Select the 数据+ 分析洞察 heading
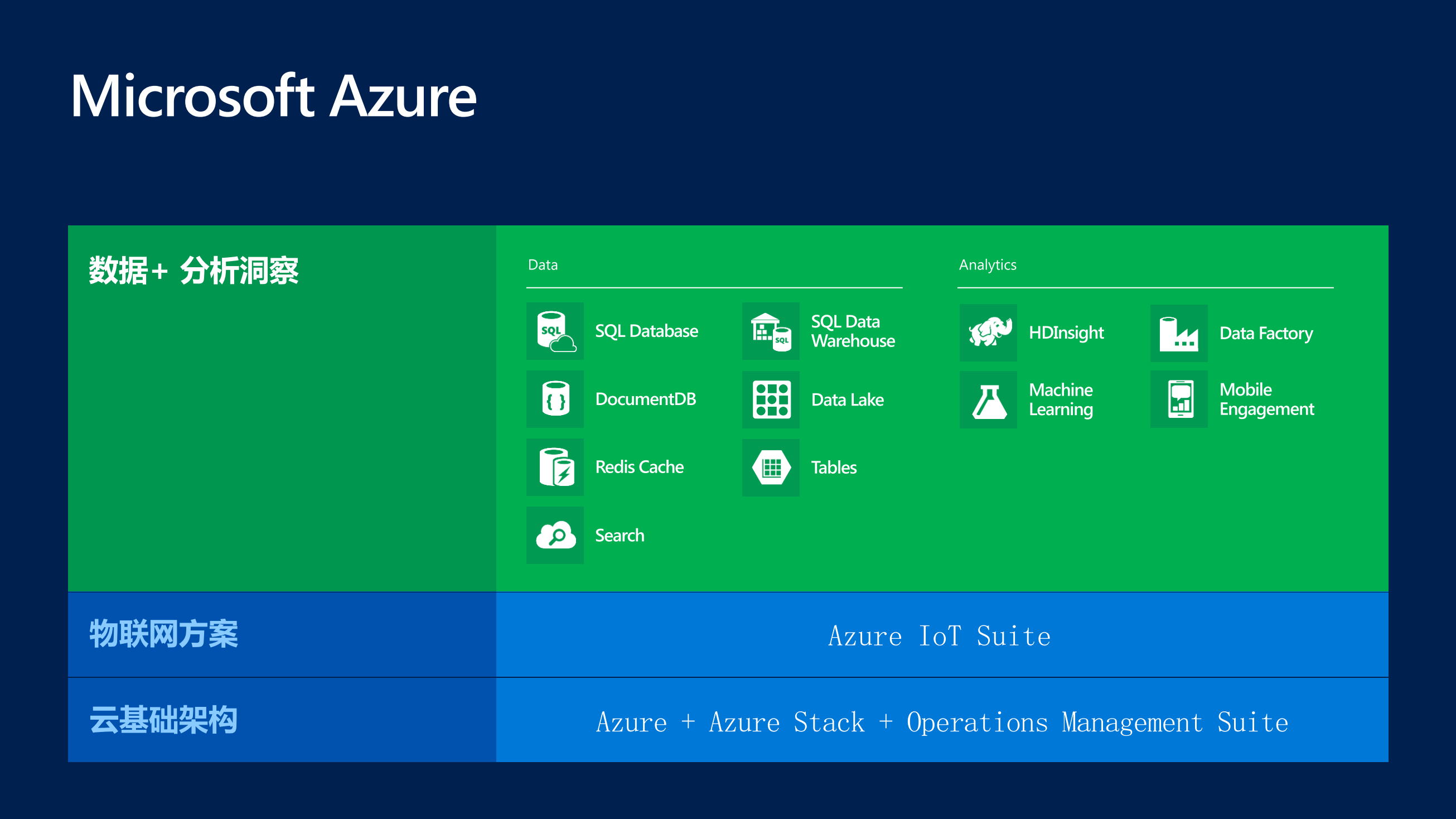Image resolution: width=1456 pixels, height=819 pixels. pyautogui.click(x=194, y=271)
